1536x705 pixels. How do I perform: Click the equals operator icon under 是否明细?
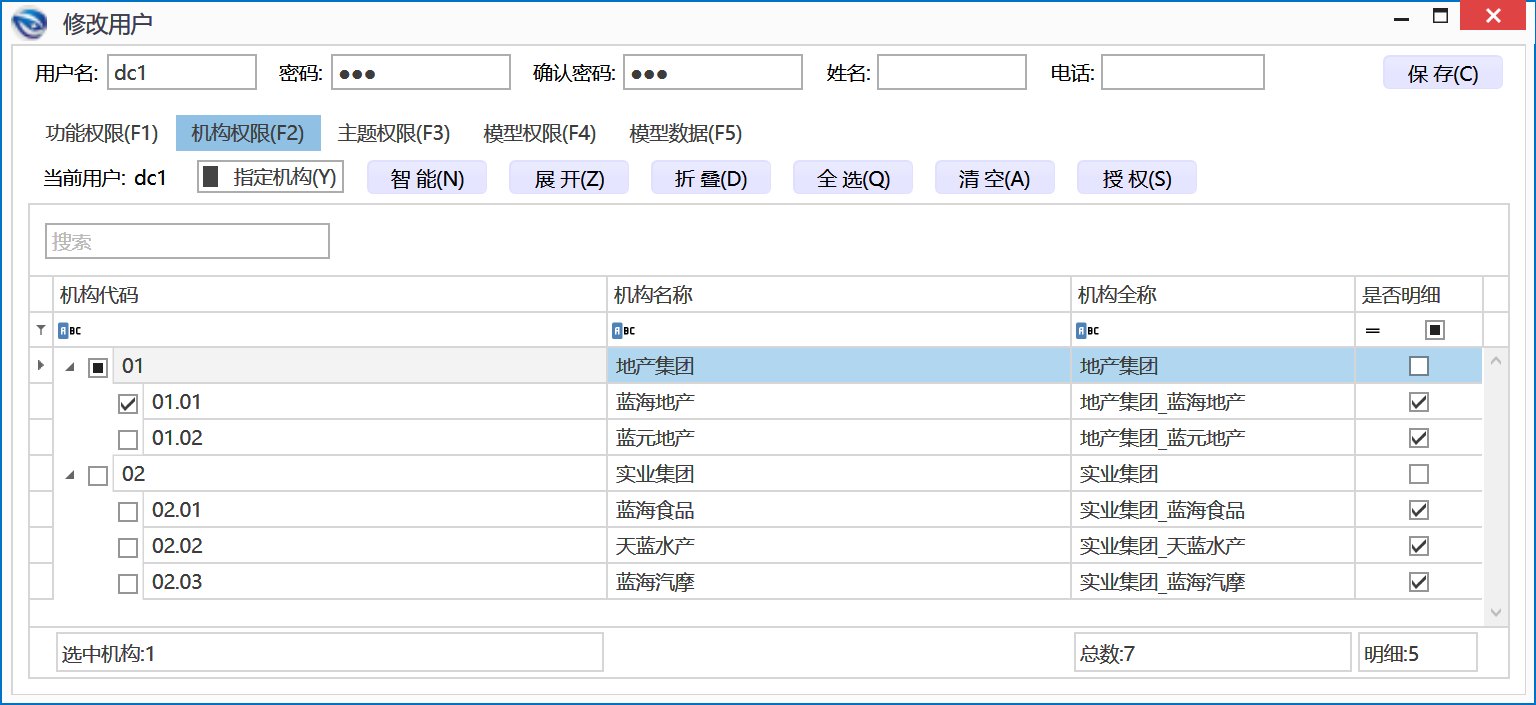[x=1373, y=330]
